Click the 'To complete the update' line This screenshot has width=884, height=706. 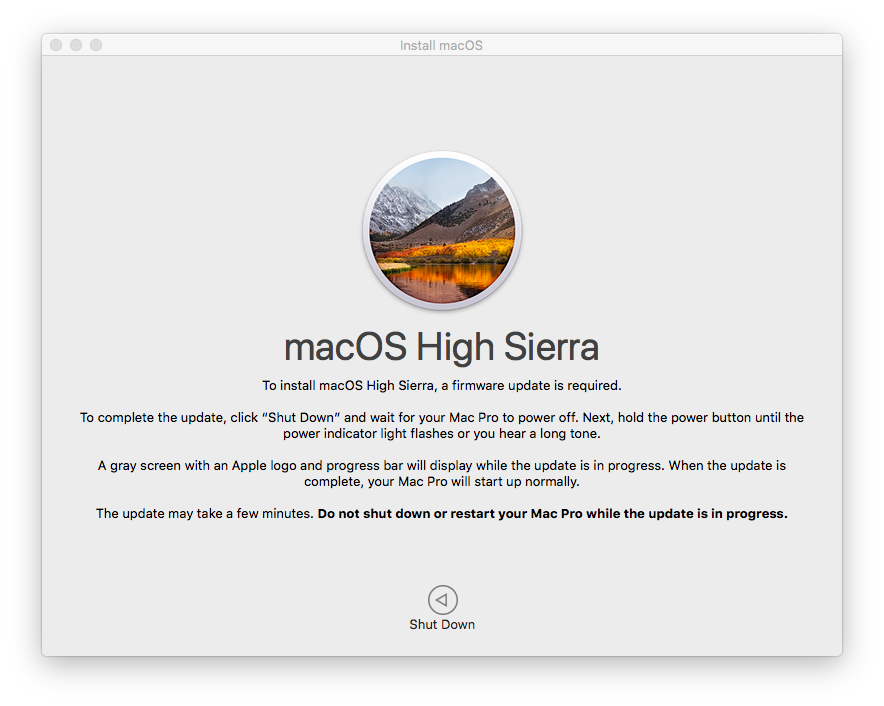click(442, 418)
